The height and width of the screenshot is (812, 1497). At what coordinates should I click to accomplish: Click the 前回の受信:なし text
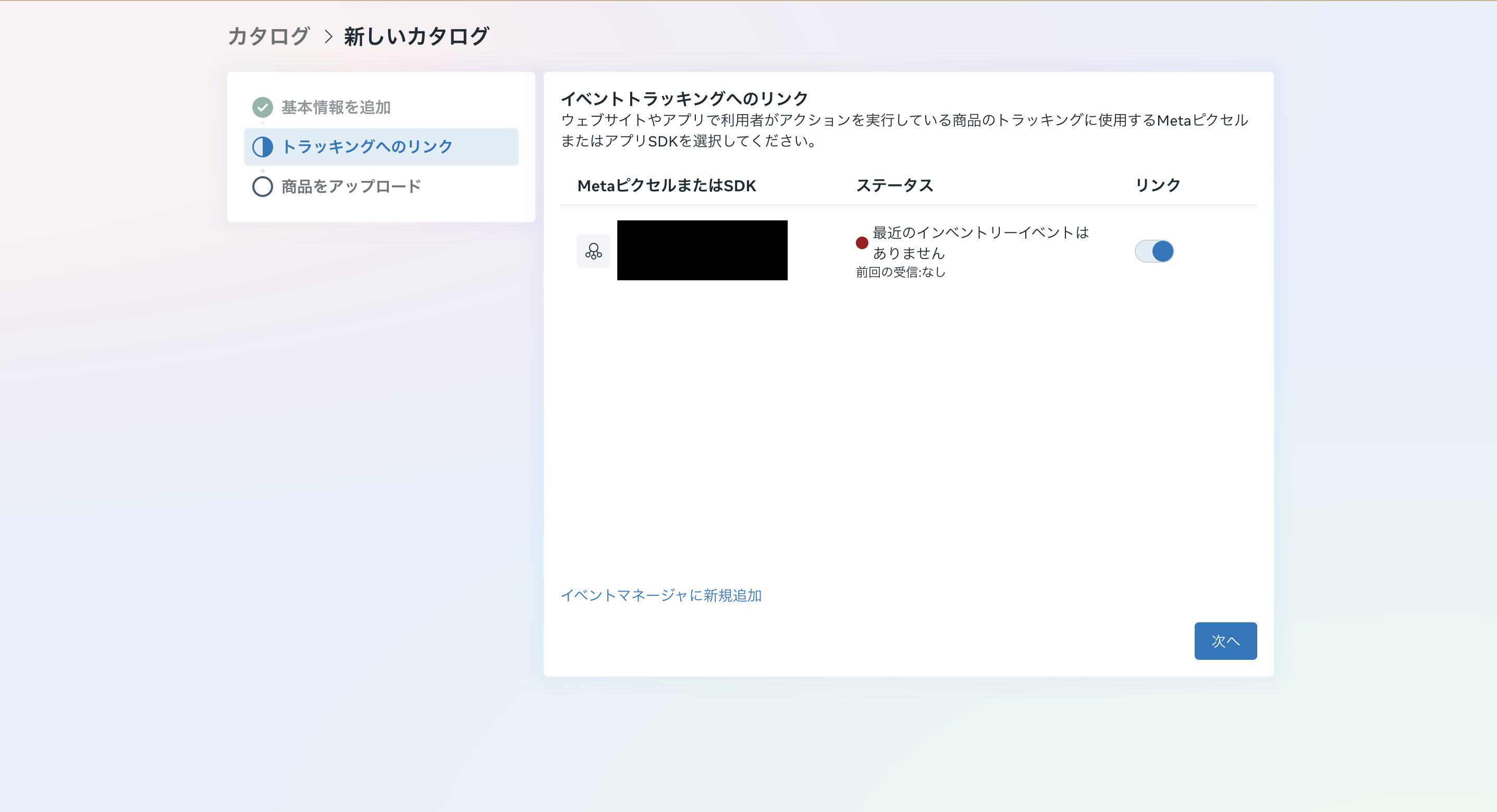click(x=901, y=272)
